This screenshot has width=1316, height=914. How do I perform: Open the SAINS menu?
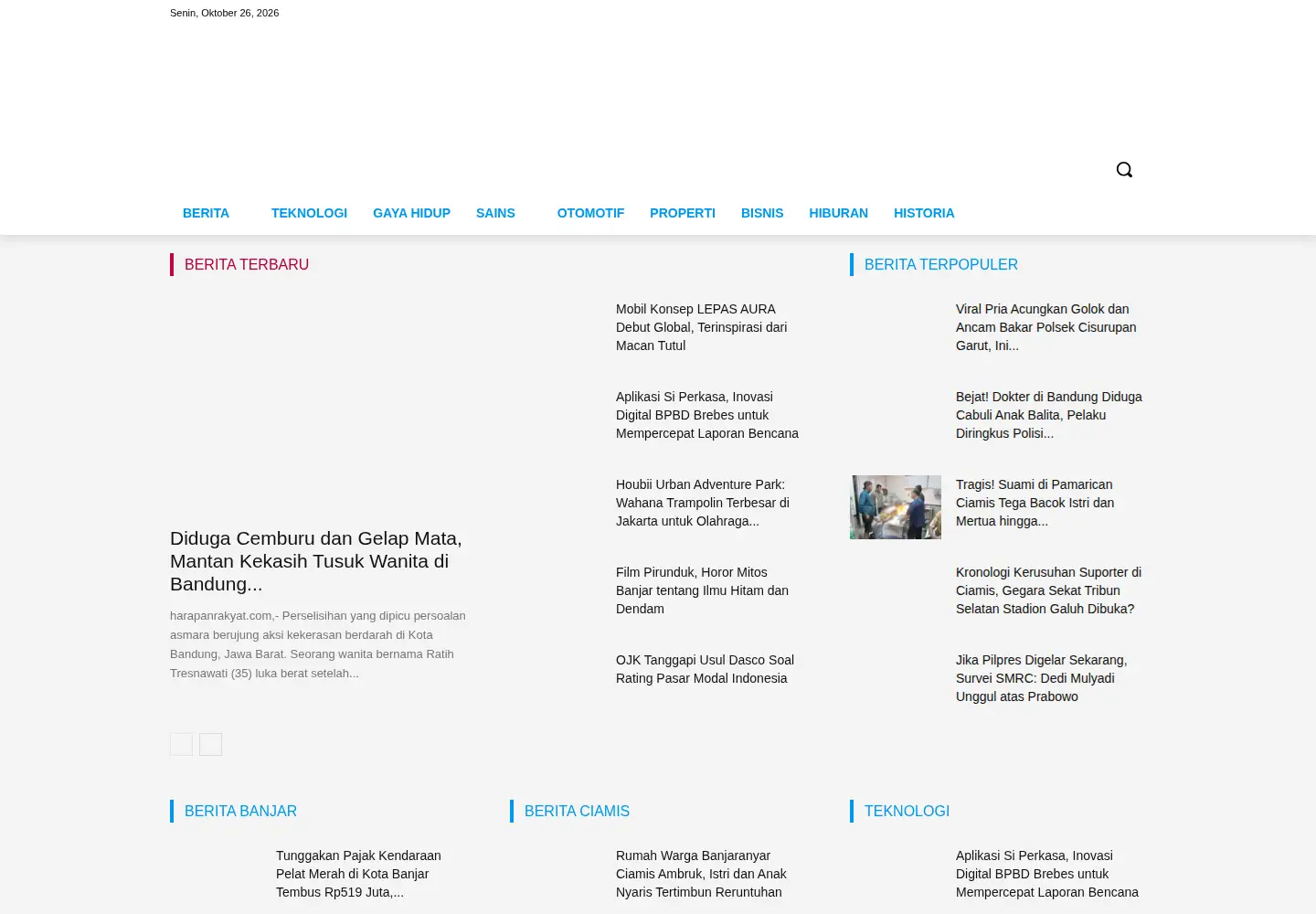(495, 213)
